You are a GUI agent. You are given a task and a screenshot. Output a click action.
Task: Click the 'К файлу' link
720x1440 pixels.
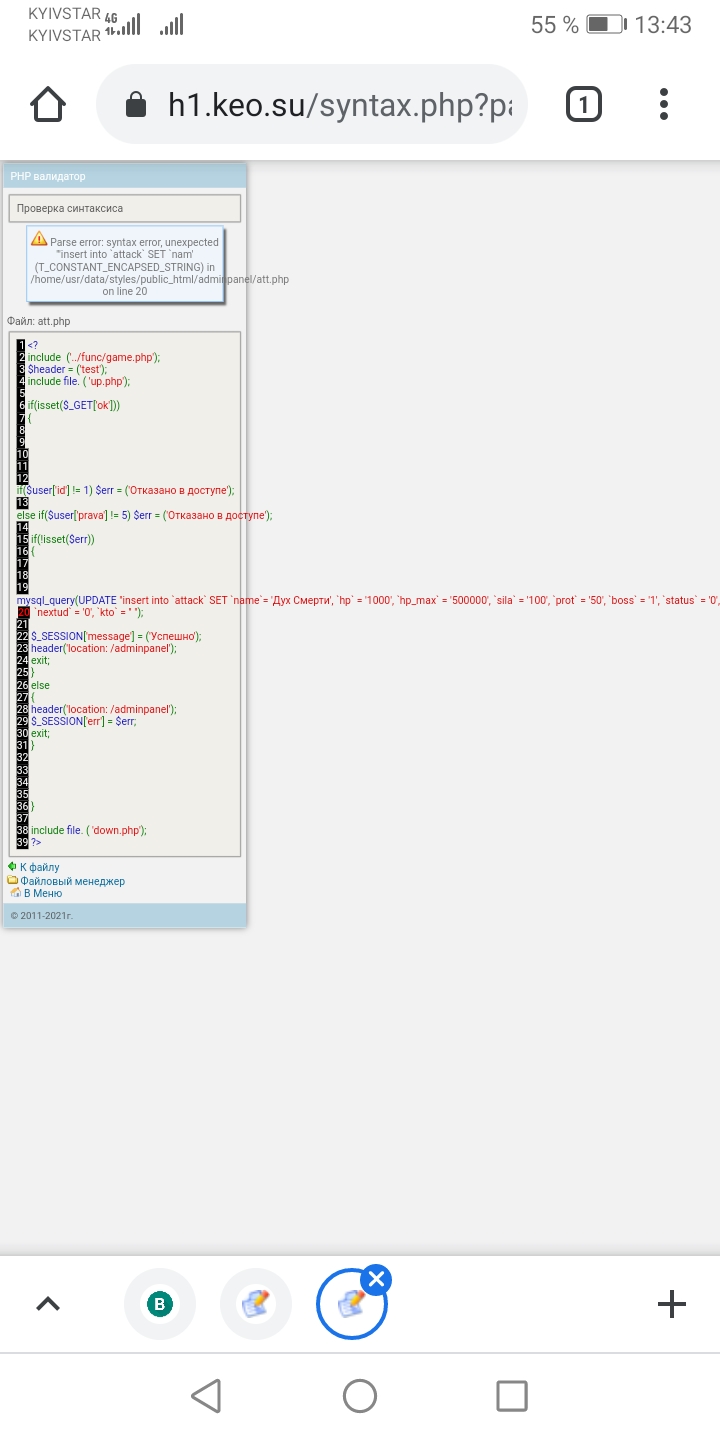(x=39, y=867)
